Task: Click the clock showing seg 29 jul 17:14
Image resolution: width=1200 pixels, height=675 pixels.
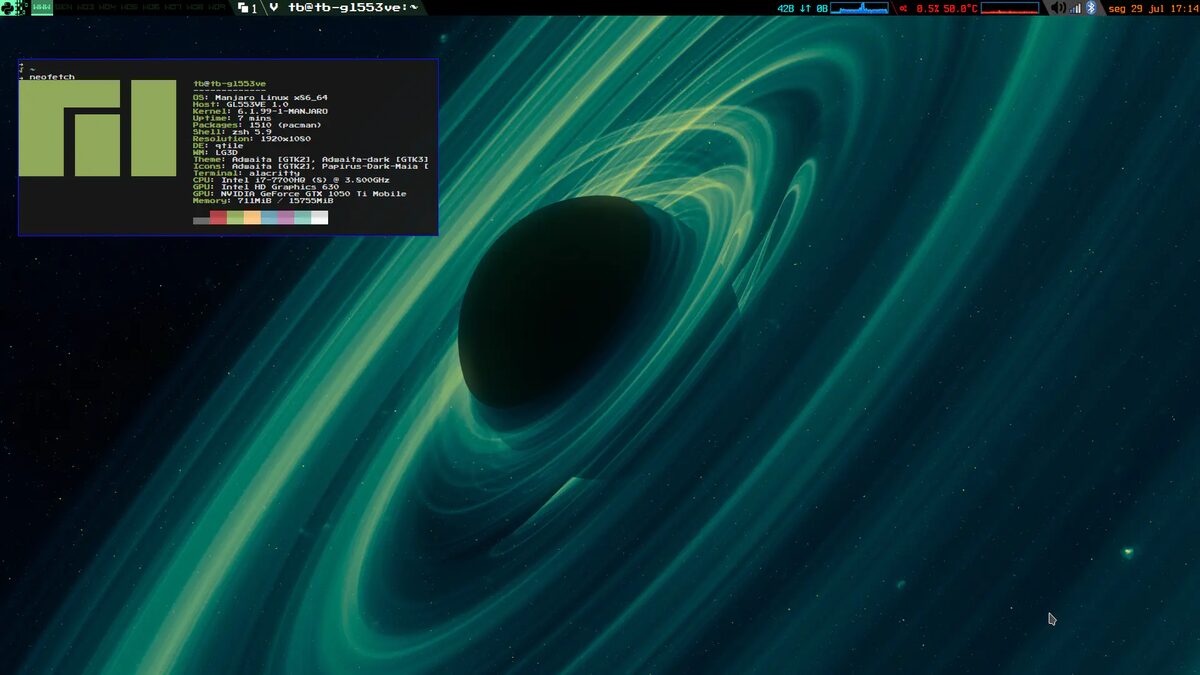Action: point(1153,7)
